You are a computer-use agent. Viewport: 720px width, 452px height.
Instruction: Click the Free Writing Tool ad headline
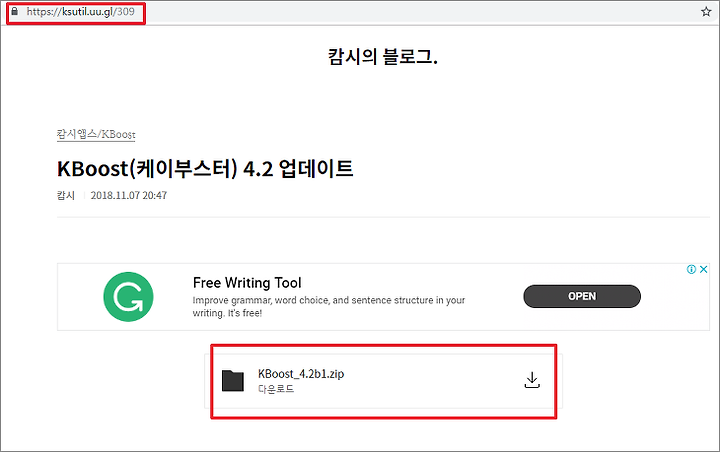247,282
